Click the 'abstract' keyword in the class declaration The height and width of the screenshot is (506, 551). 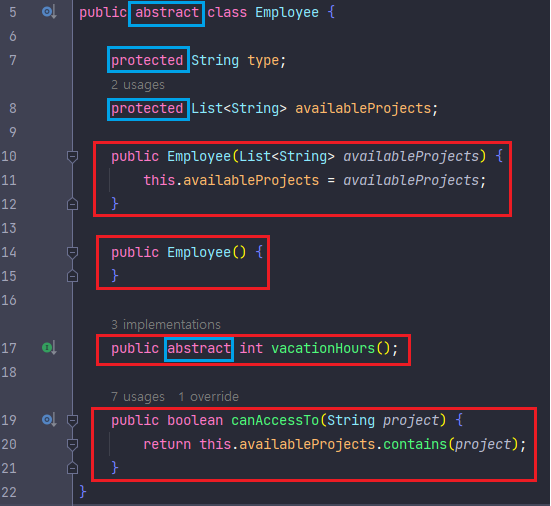167,13
